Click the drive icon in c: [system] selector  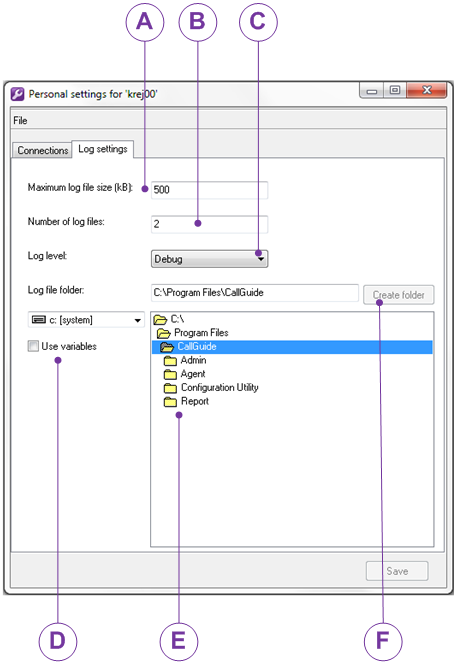[39, 320]
